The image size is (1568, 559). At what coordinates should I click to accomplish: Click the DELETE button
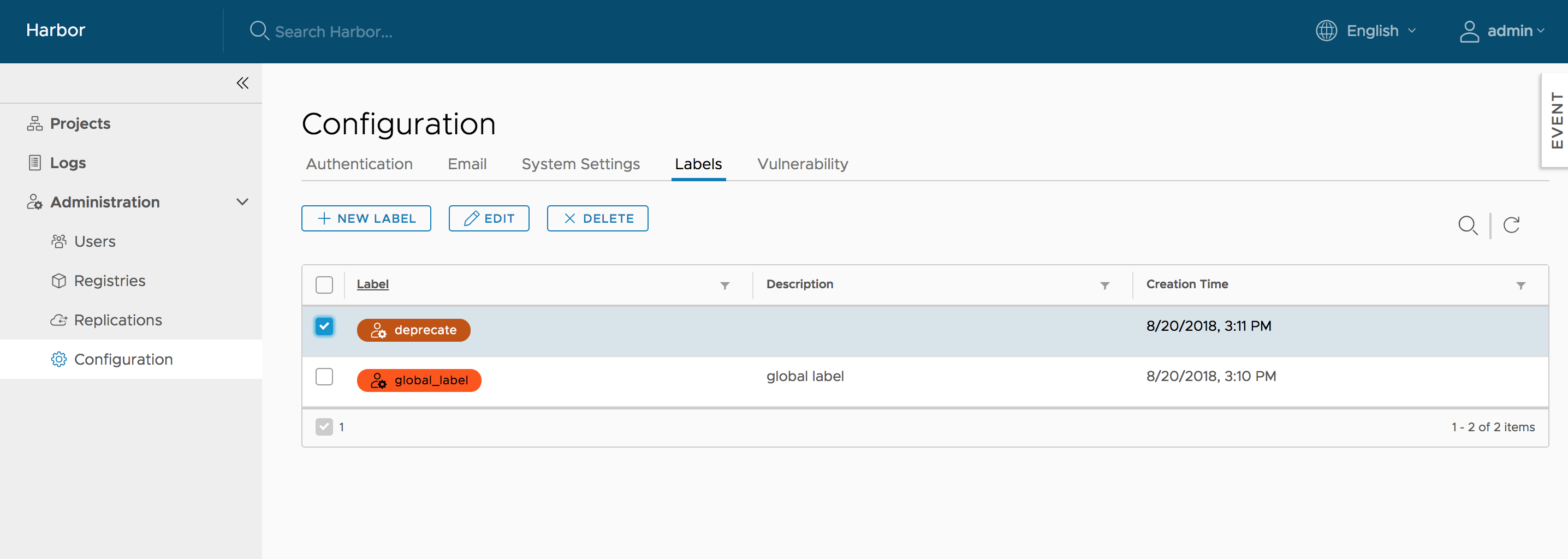[597, 218]
